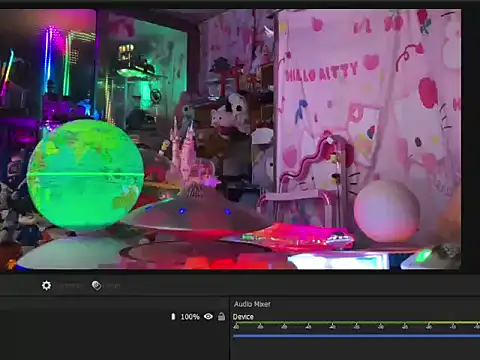Click the dimmed Properties text label

[68, 286]
